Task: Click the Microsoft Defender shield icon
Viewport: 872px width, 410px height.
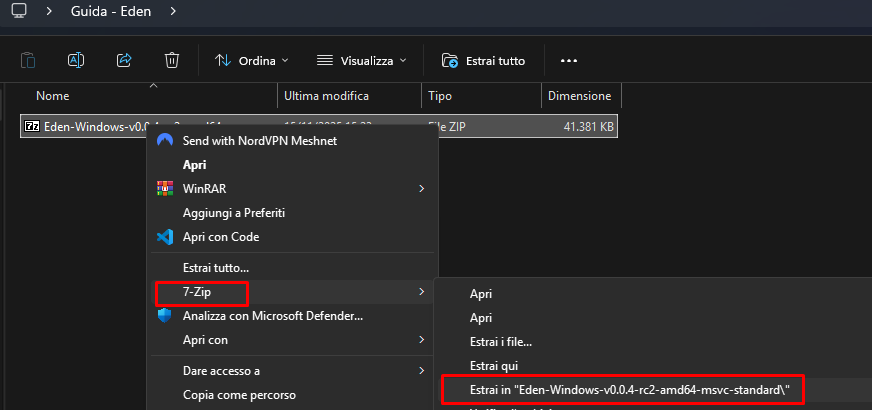Action: 165,316
